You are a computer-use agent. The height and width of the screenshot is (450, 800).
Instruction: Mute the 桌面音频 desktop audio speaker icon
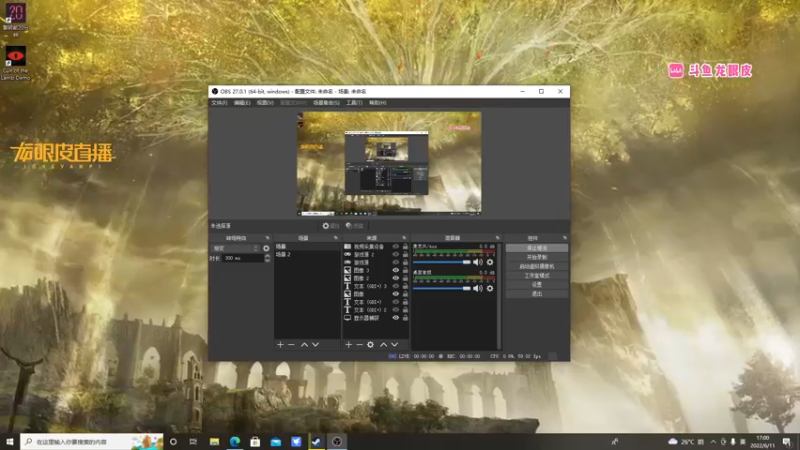(478, 288)
